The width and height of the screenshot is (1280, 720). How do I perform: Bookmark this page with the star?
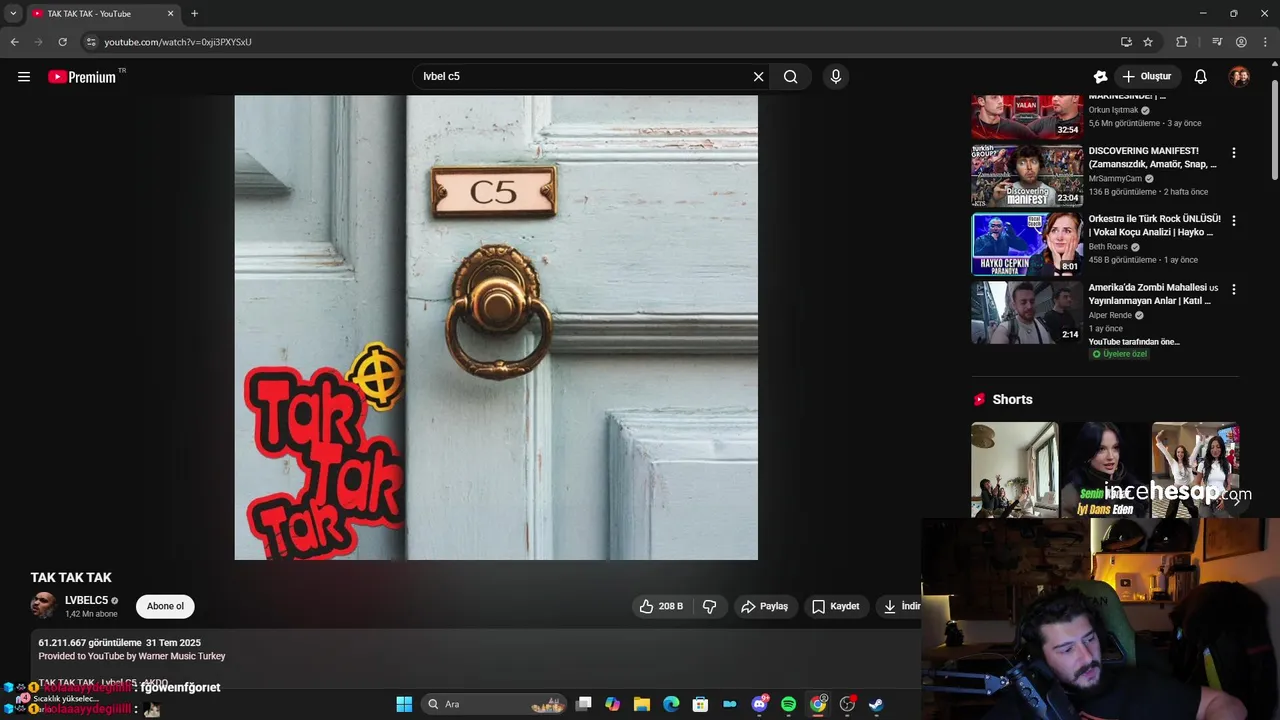1148,42
